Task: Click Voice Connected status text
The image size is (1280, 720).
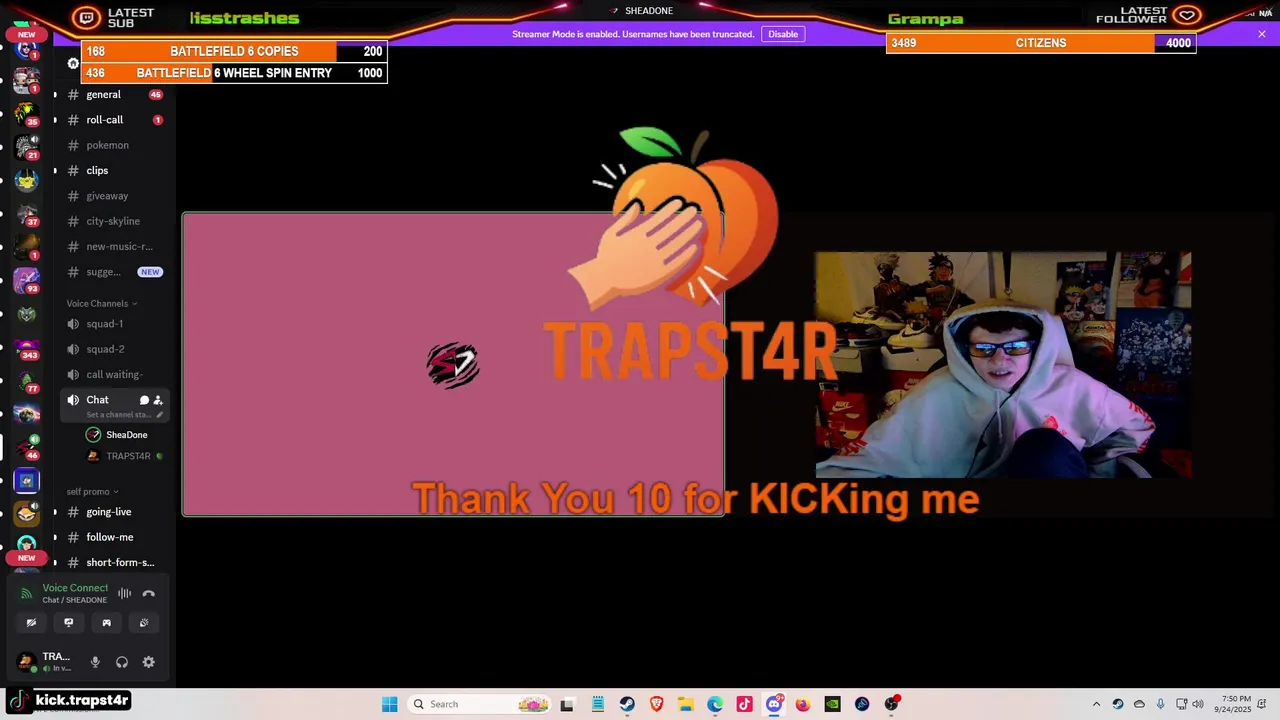Action: pos(75,588)
